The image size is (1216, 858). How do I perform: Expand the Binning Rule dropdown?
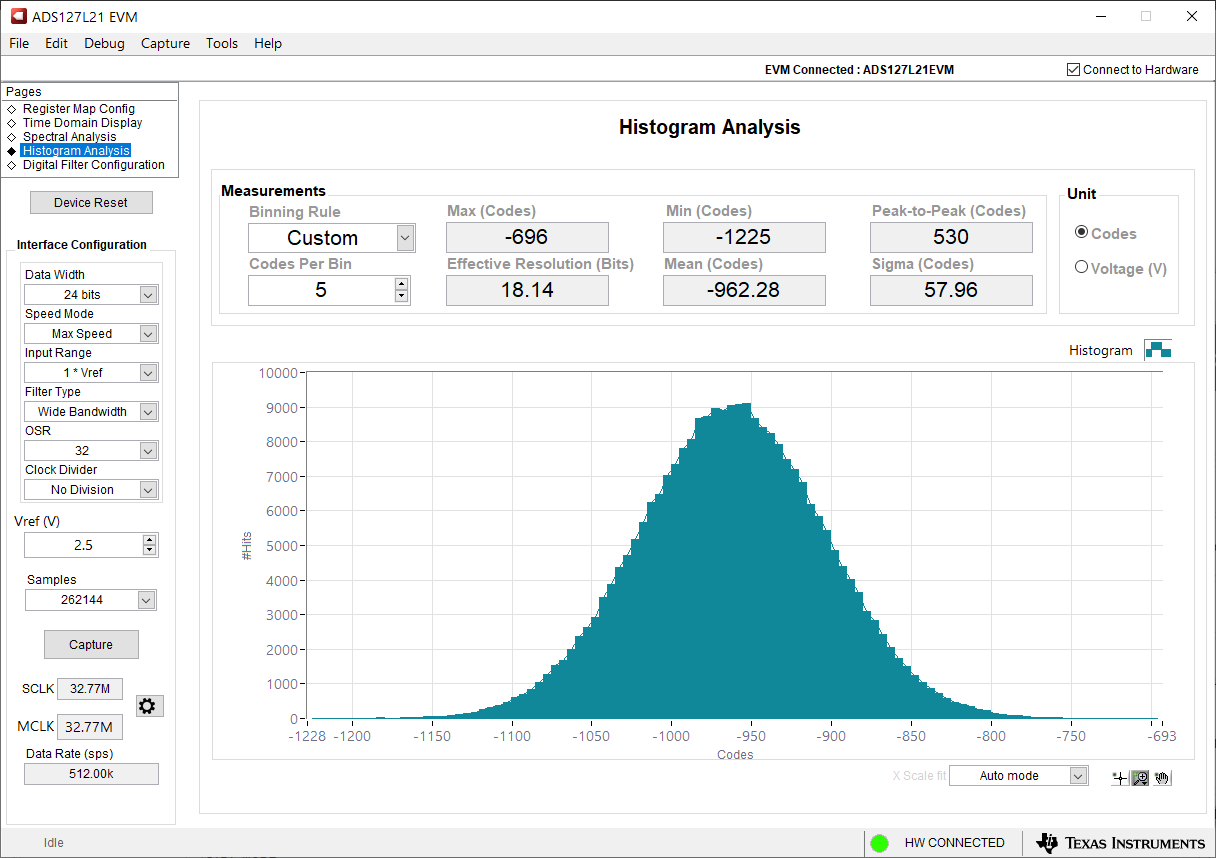pyautogui.click(x=405, y=238)
